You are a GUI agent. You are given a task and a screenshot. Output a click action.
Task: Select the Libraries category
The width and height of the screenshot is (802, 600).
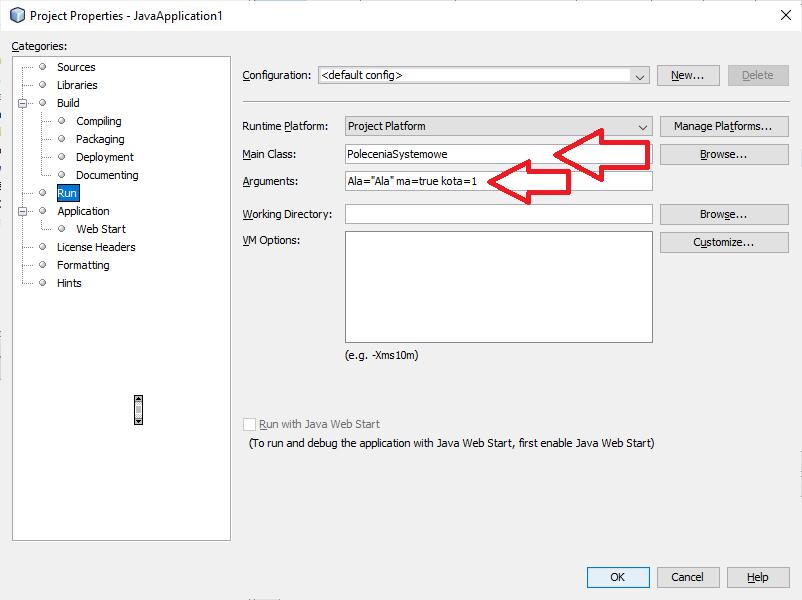click(x=77, y=85)
